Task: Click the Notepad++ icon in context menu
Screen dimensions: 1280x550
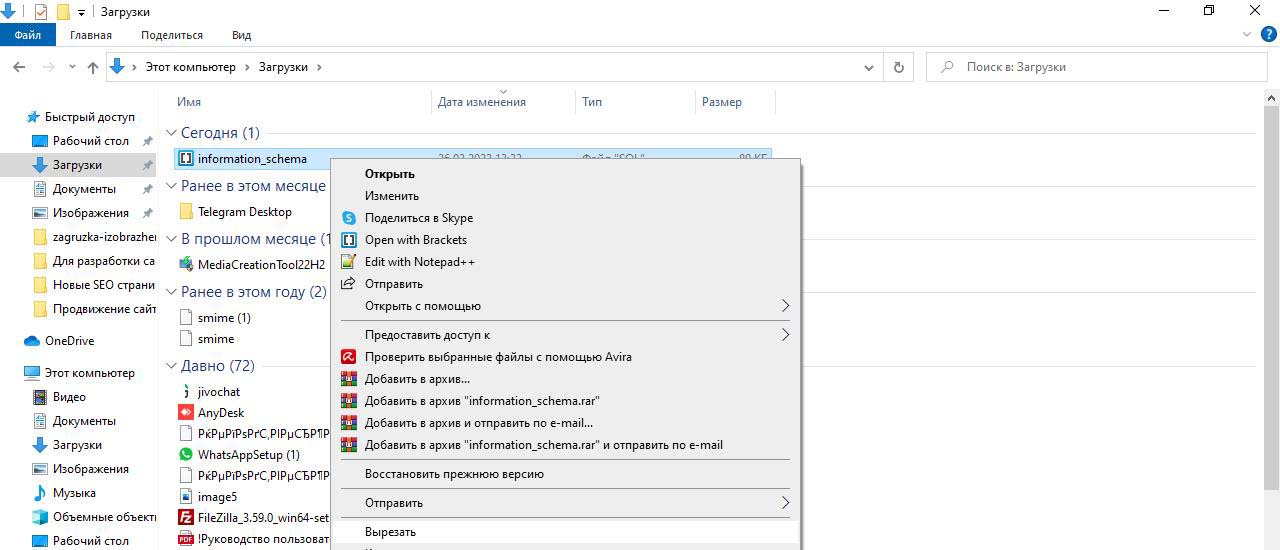Action: pyautogui.click(x=348, y=262)
